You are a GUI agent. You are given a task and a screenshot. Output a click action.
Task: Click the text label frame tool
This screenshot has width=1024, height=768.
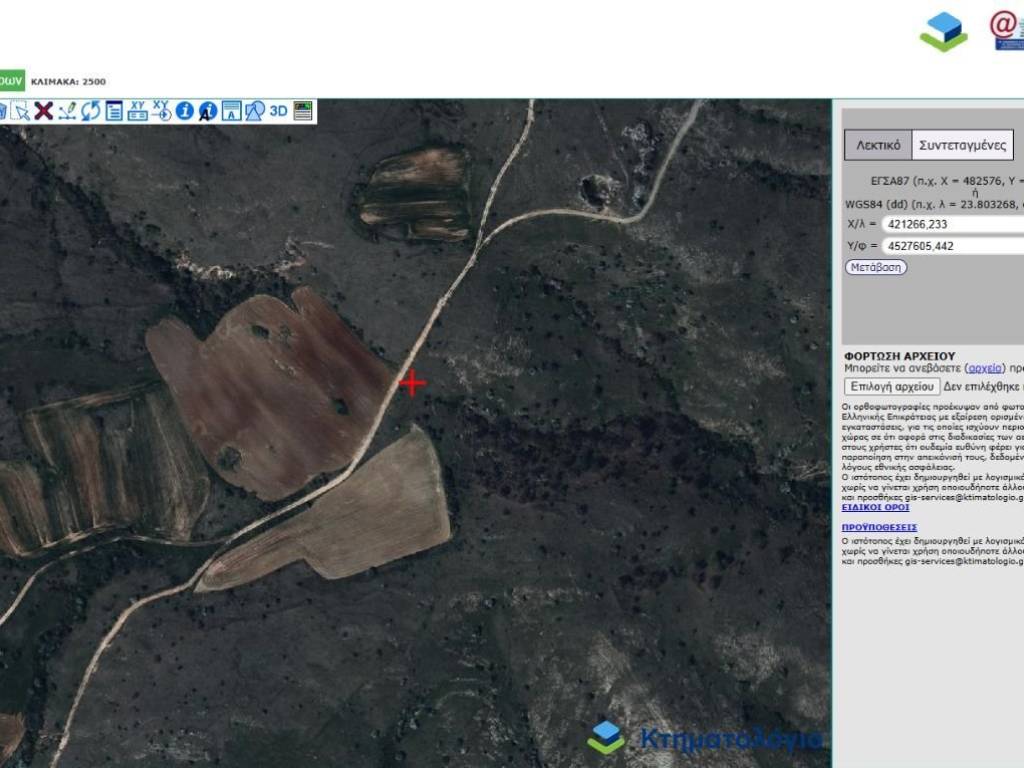pos(231,111)
